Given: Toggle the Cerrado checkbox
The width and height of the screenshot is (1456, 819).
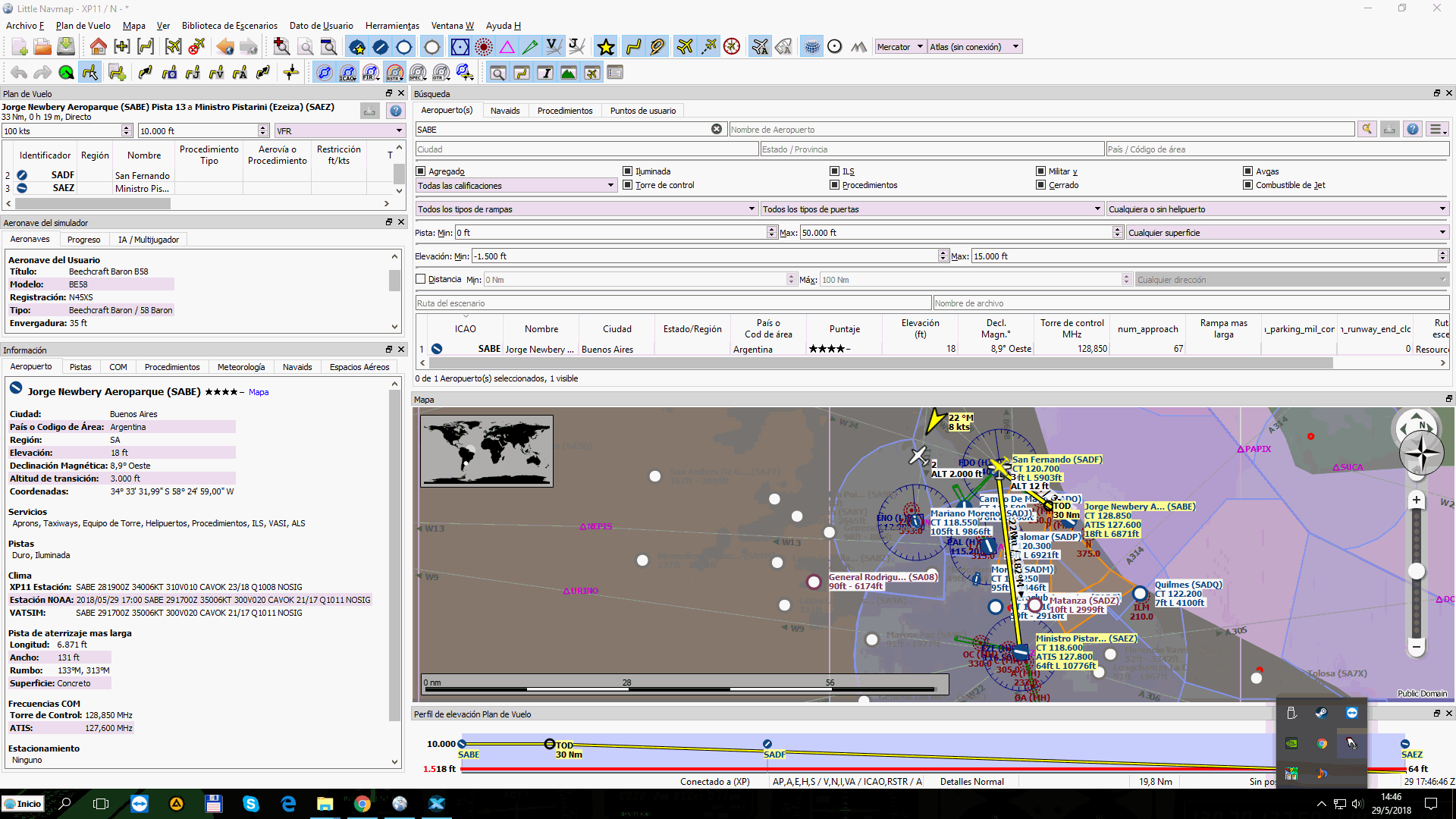Looking at the screenshot, I should [x=1041, y=185].
